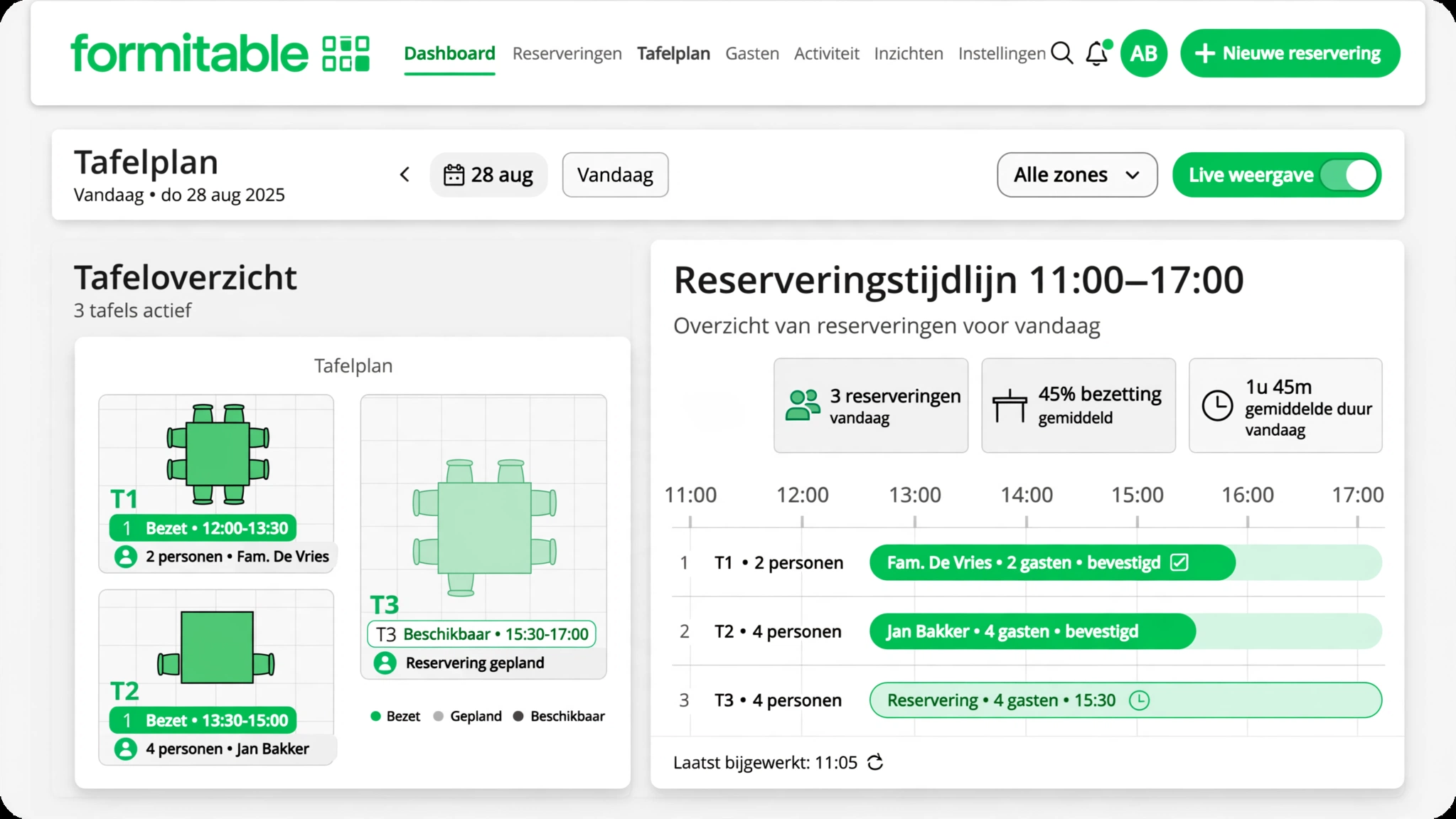
Task: Click the formitable wordmark logo
Action: point(189,53)
